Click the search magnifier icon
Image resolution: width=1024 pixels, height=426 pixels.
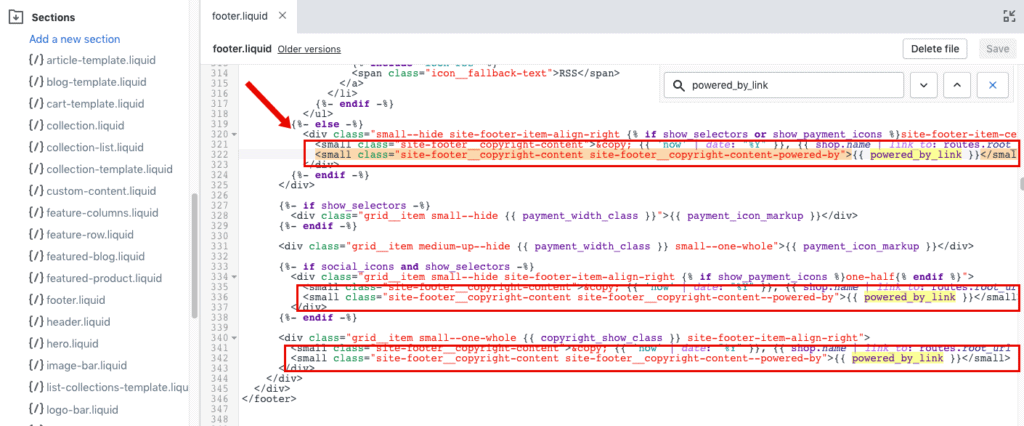[x=679, y=86]
